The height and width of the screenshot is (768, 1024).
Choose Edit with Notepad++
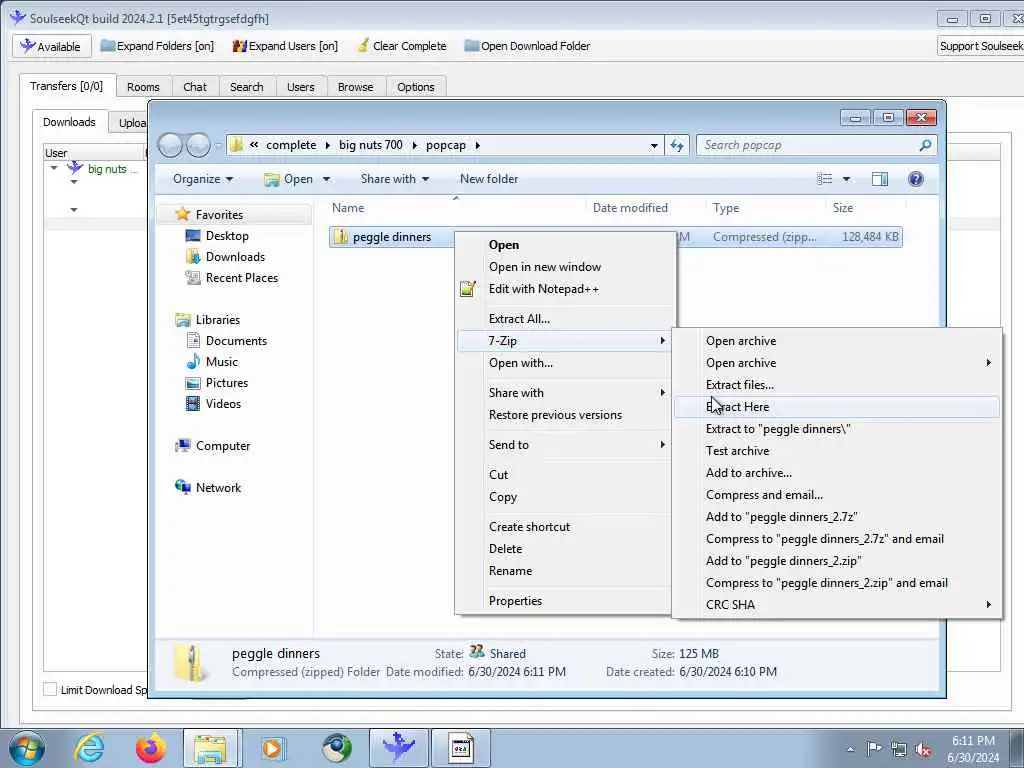564,289
